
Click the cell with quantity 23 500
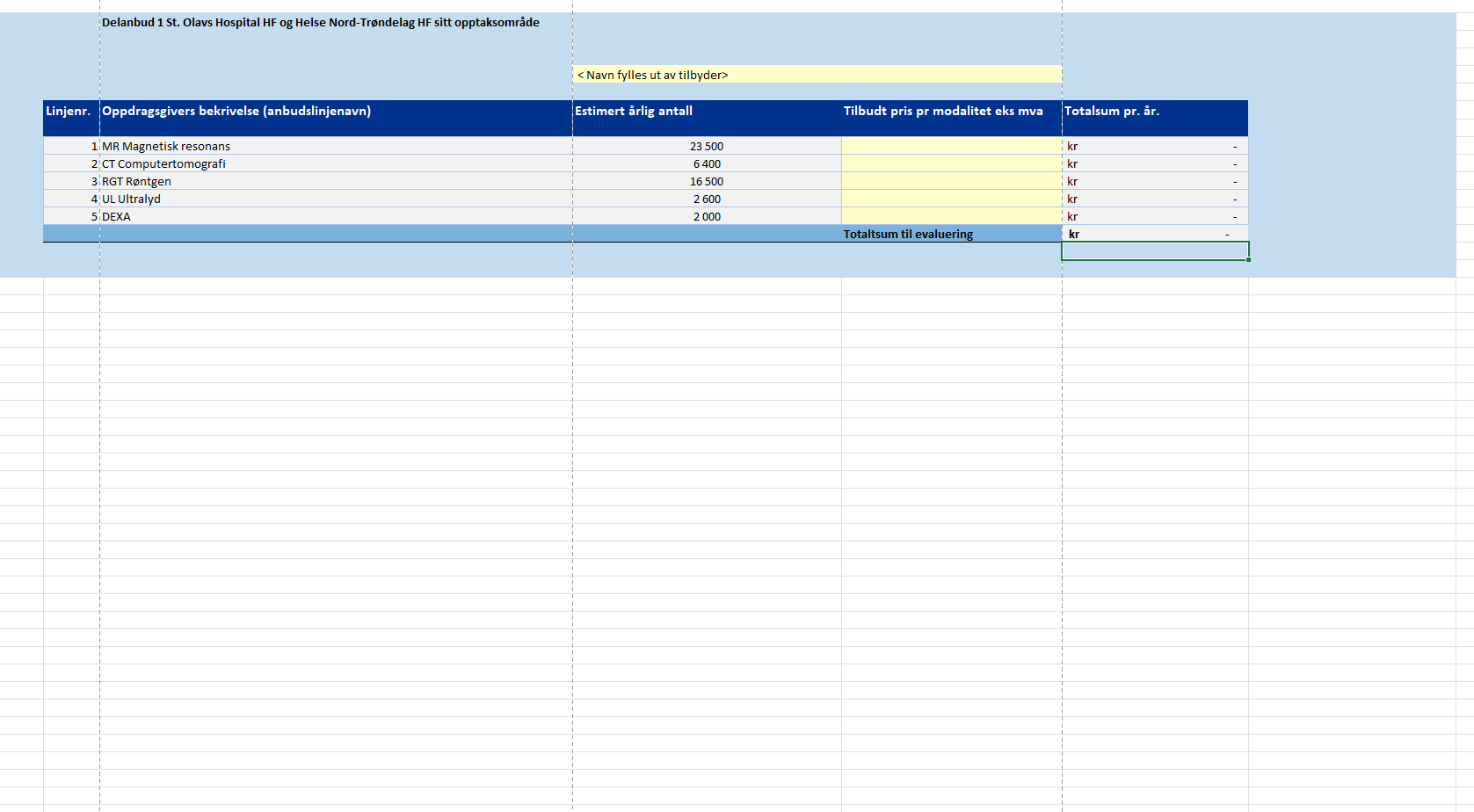(x=706, y=146)
